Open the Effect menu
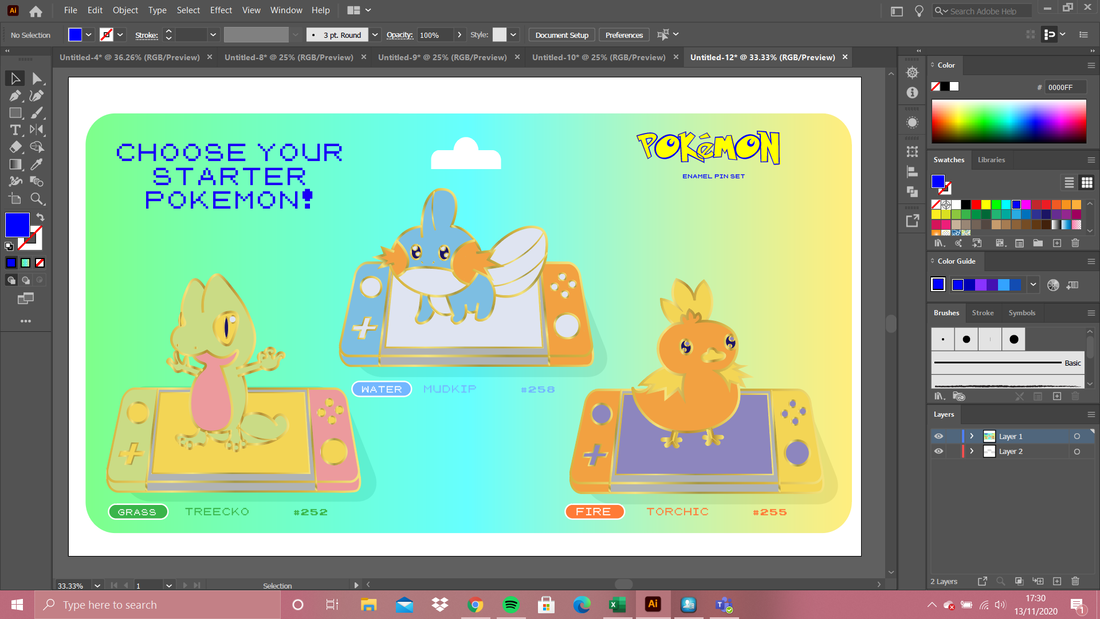The width and height of the screenshot is (1100, 619). click(220, 11)
